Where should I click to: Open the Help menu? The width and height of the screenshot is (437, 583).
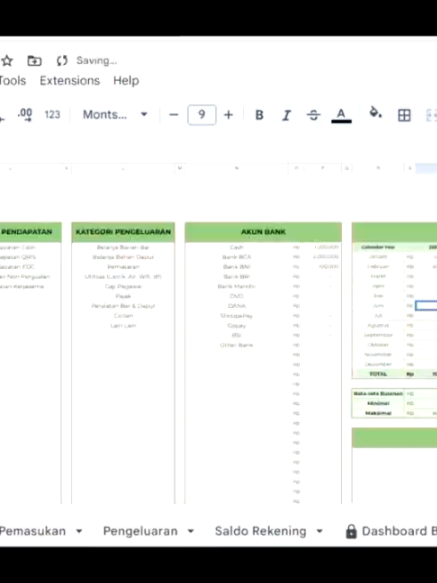[126, 81]
